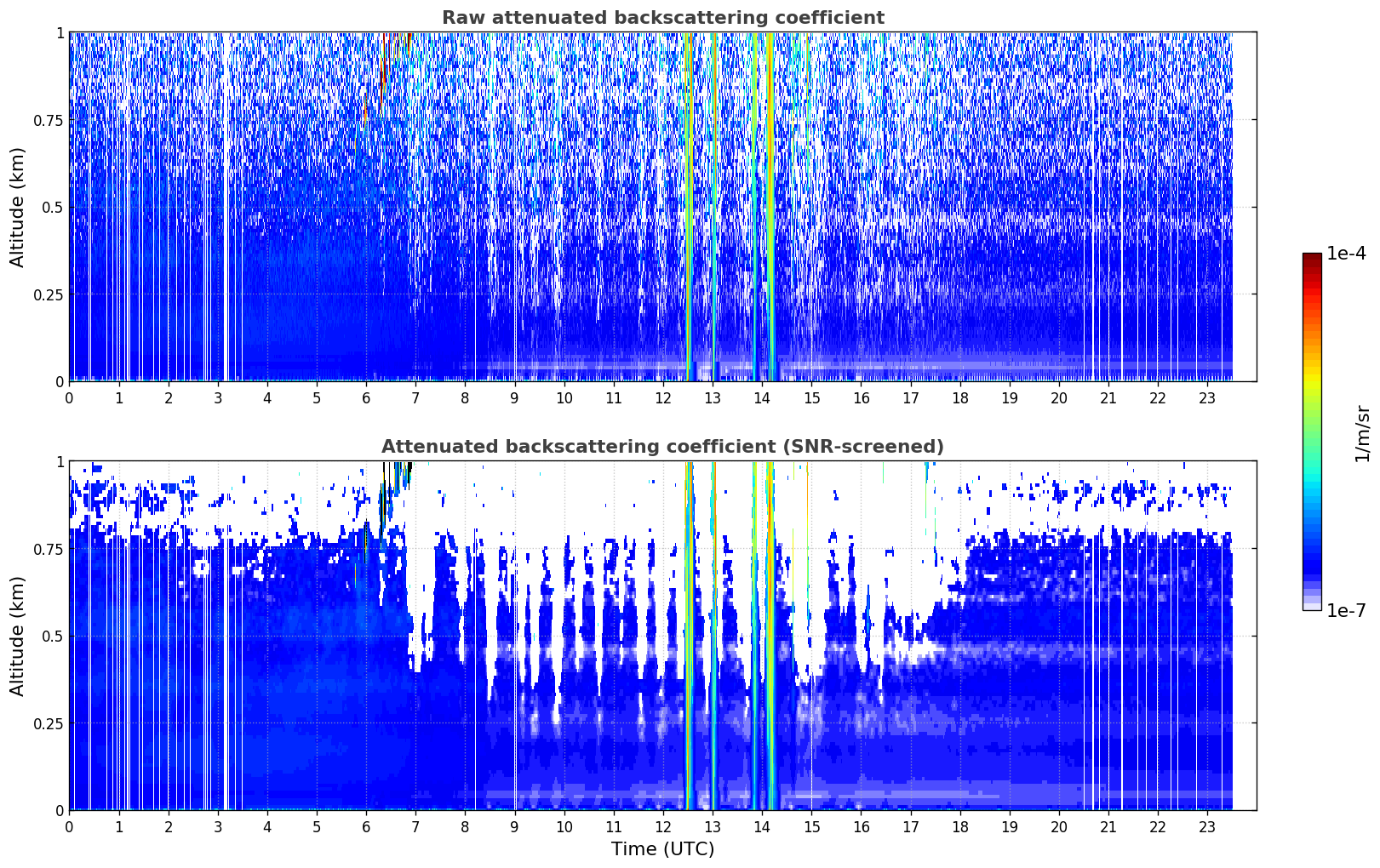
Task: Click the '0.5' altitude tick on the raw plot
Action: point(54,208)
